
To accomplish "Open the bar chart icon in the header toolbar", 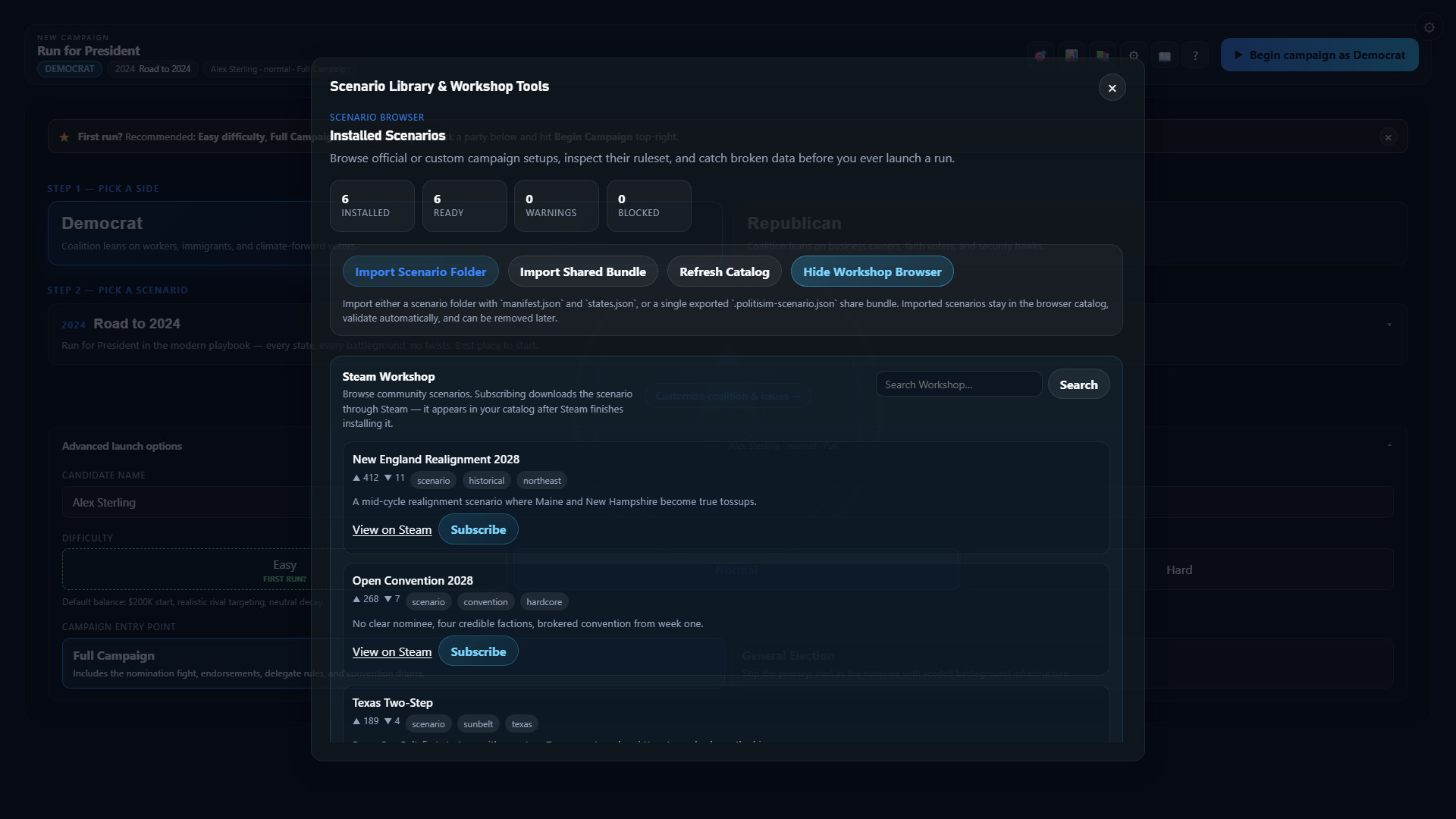I will 1072,55.
